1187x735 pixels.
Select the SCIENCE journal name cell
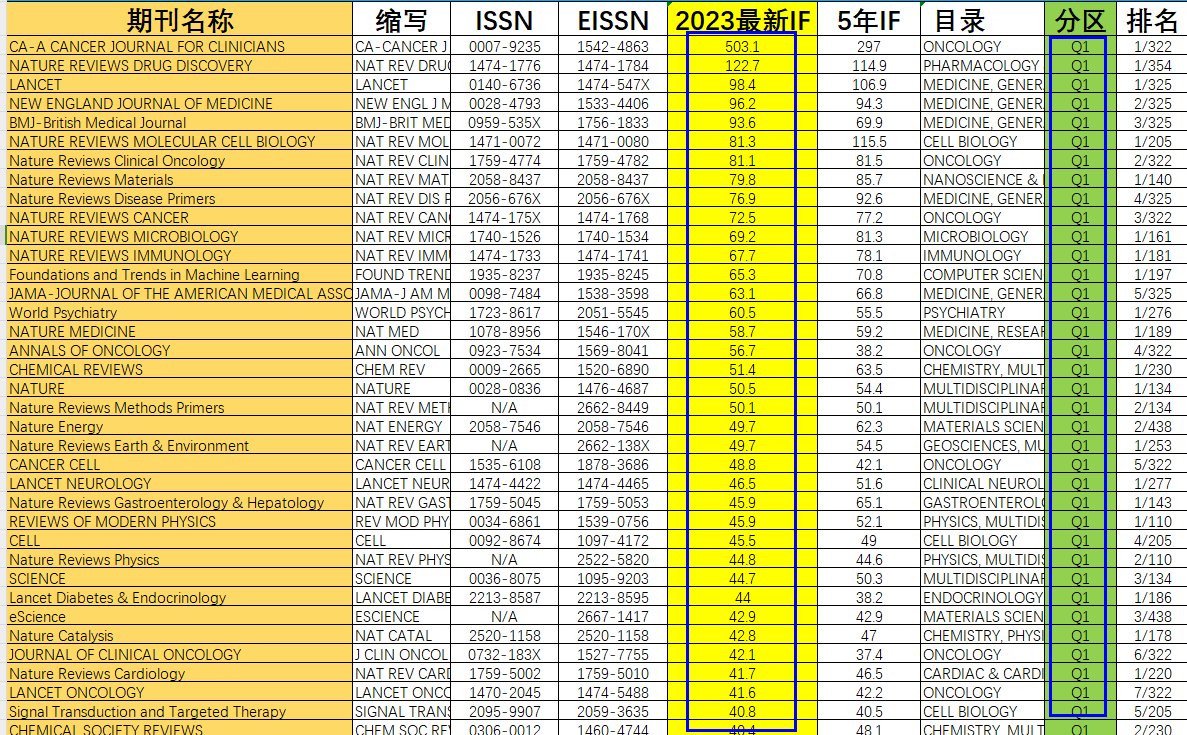(x=179, y=578)
